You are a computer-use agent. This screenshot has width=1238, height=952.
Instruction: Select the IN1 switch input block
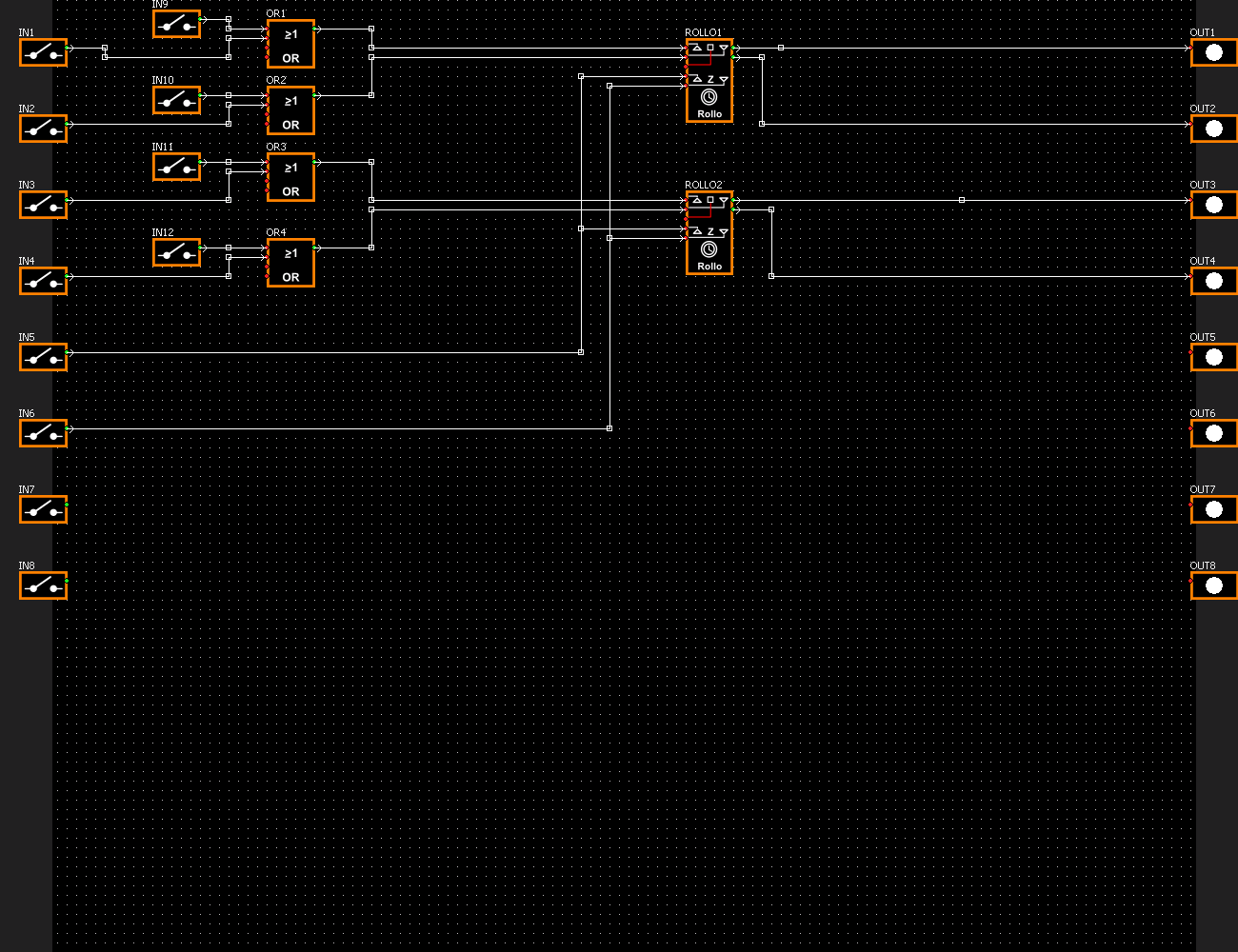tap(43, 52)
